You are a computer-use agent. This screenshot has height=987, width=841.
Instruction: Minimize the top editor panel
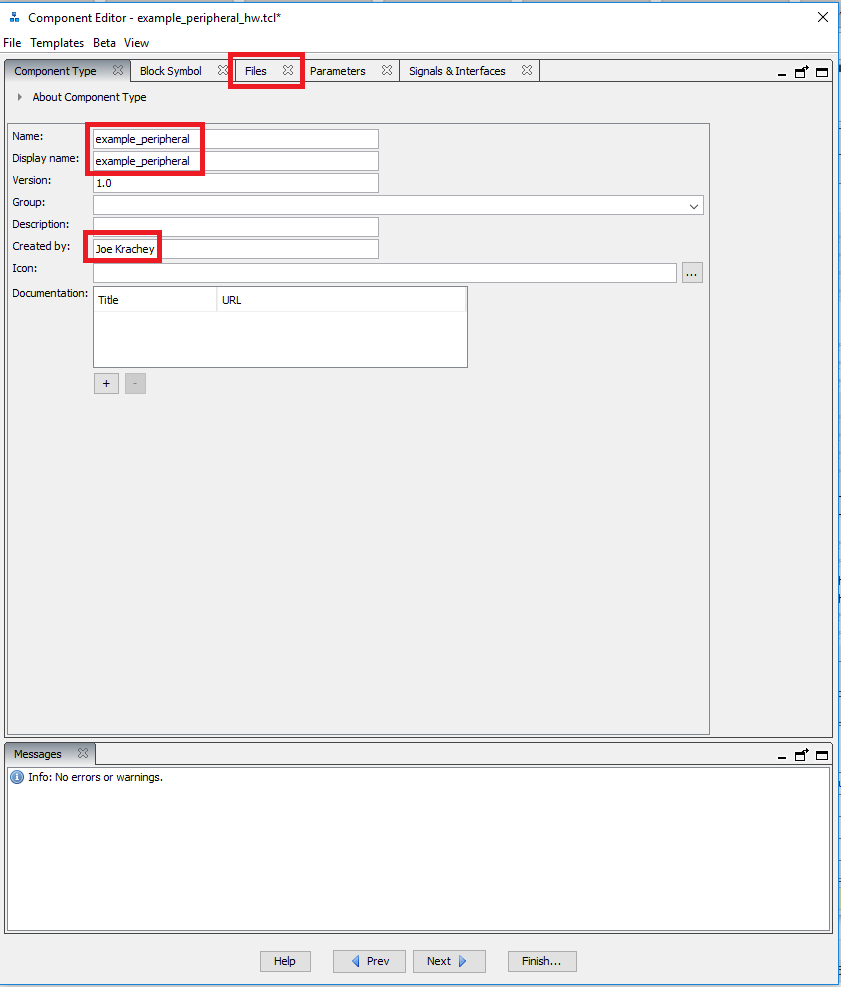pyautogui.click(x=783, y=73)
